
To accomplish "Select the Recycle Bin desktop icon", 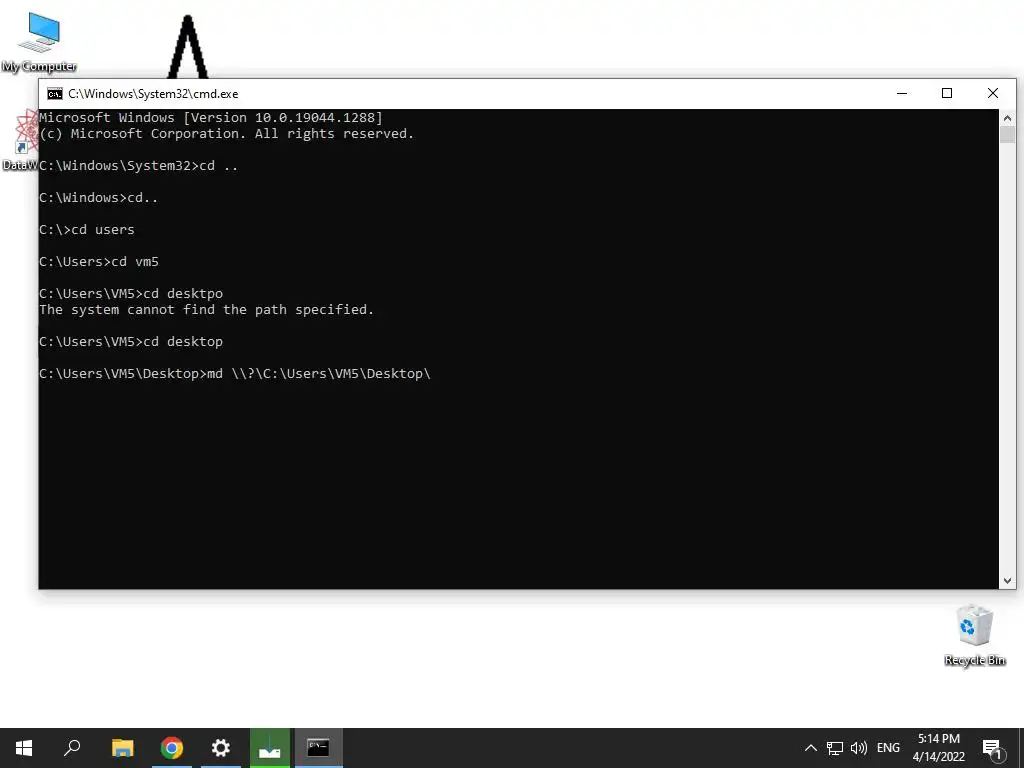I will point(974,635).
